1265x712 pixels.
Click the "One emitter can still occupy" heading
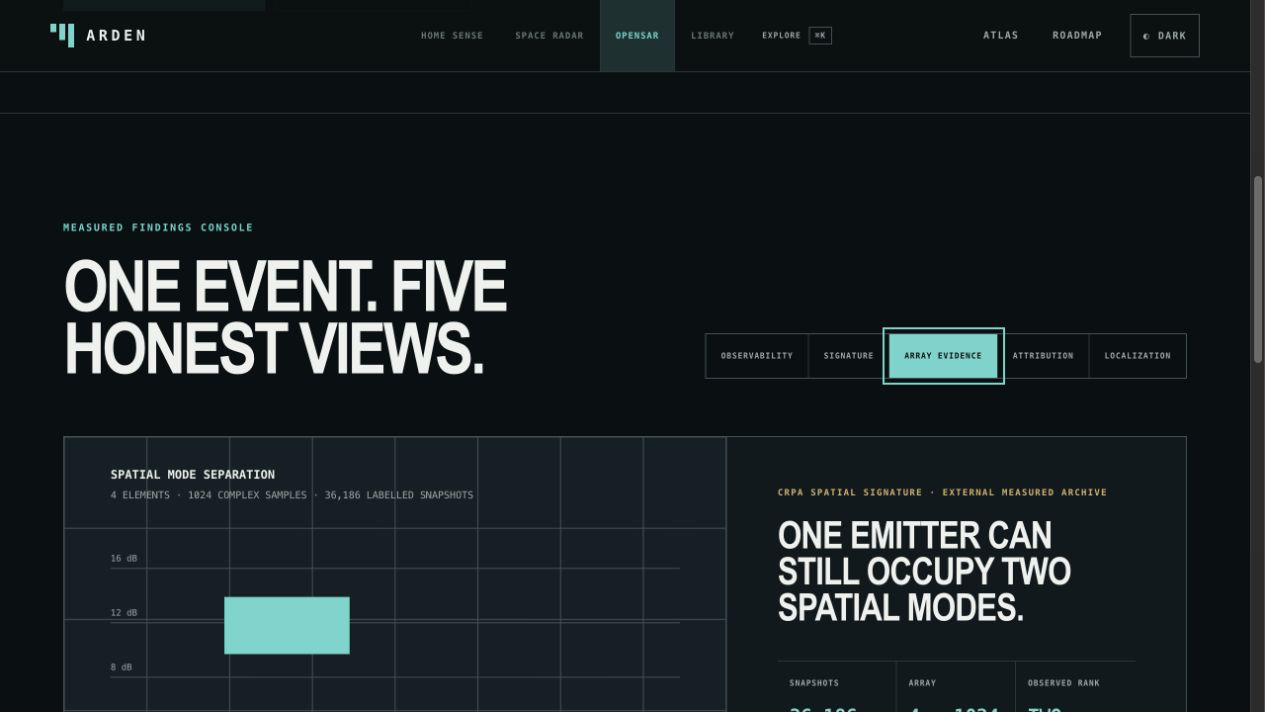click(x=924, y=571)
